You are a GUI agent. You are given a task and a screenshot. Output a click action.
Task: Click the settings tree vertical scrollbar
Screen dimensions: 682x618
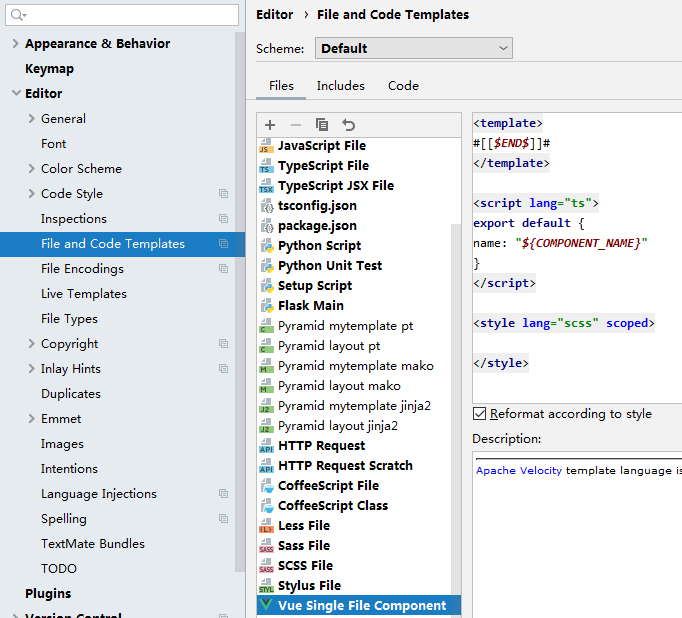pos(240,302)
